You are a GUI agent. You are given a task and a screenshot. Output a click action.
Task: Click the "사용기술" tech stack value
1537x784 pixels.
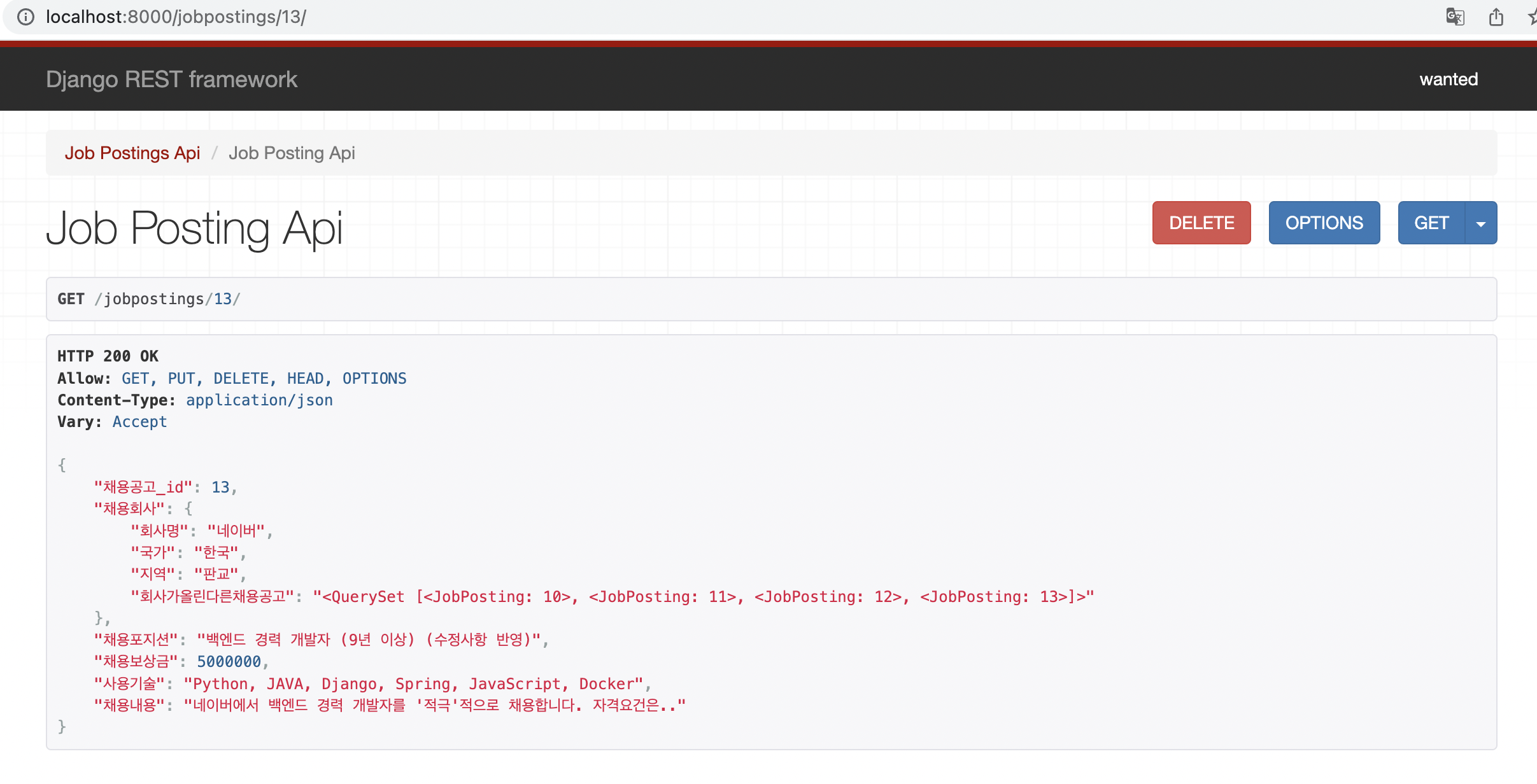(413, 684)
